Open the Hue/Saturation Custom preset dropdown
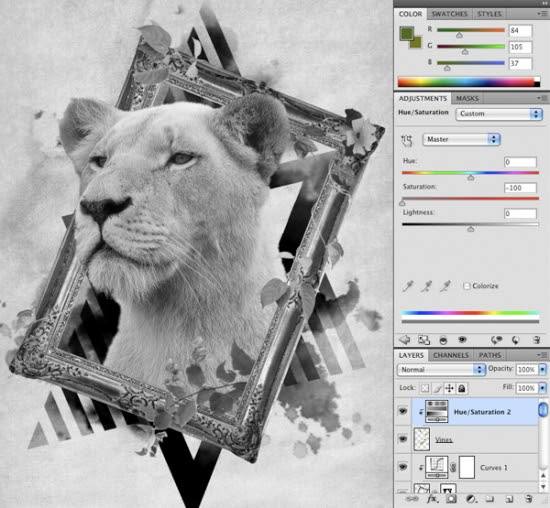550x508 pixels. tap(499, 114)
